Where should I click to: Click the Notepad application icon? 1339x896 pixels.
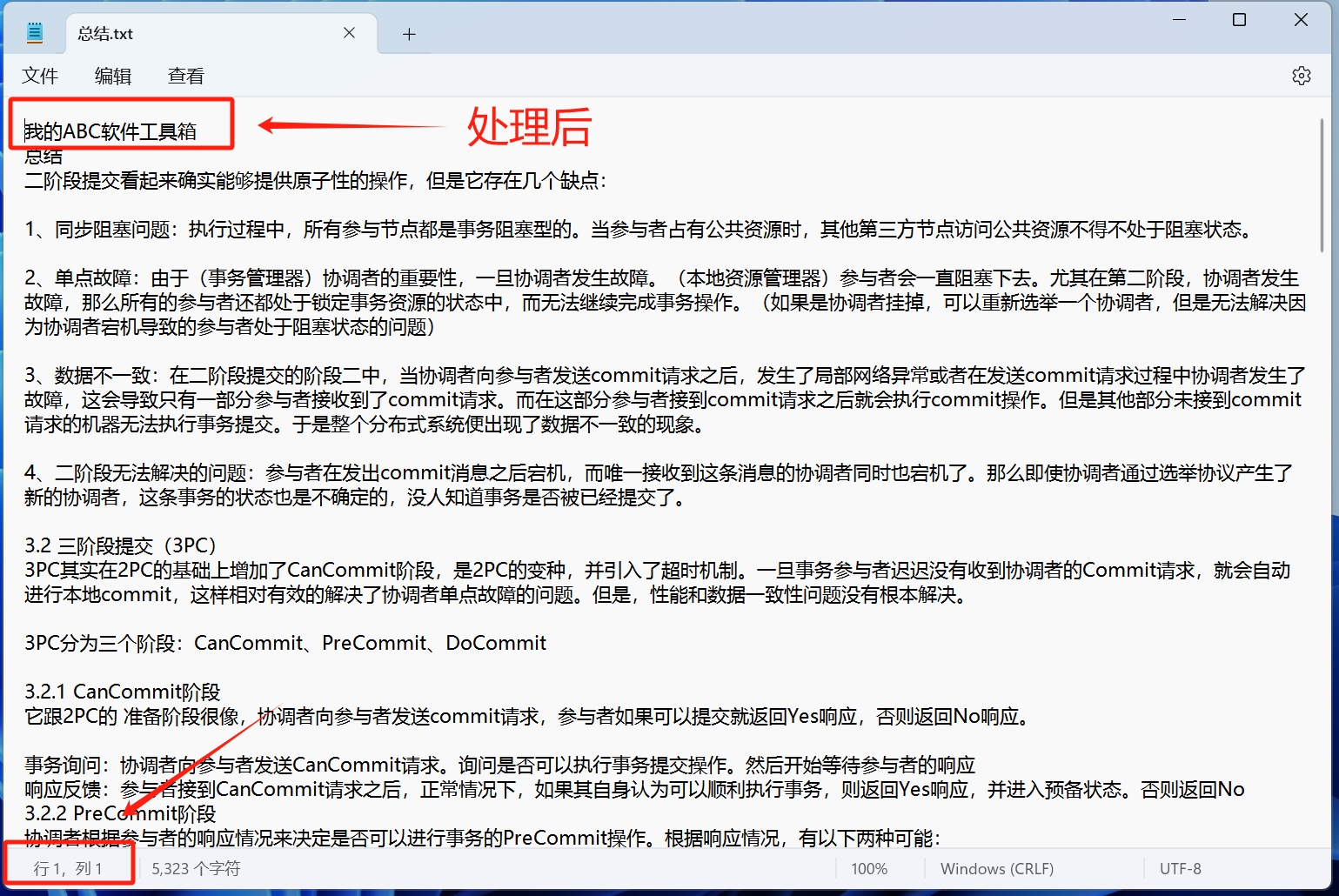click(35, 31)
